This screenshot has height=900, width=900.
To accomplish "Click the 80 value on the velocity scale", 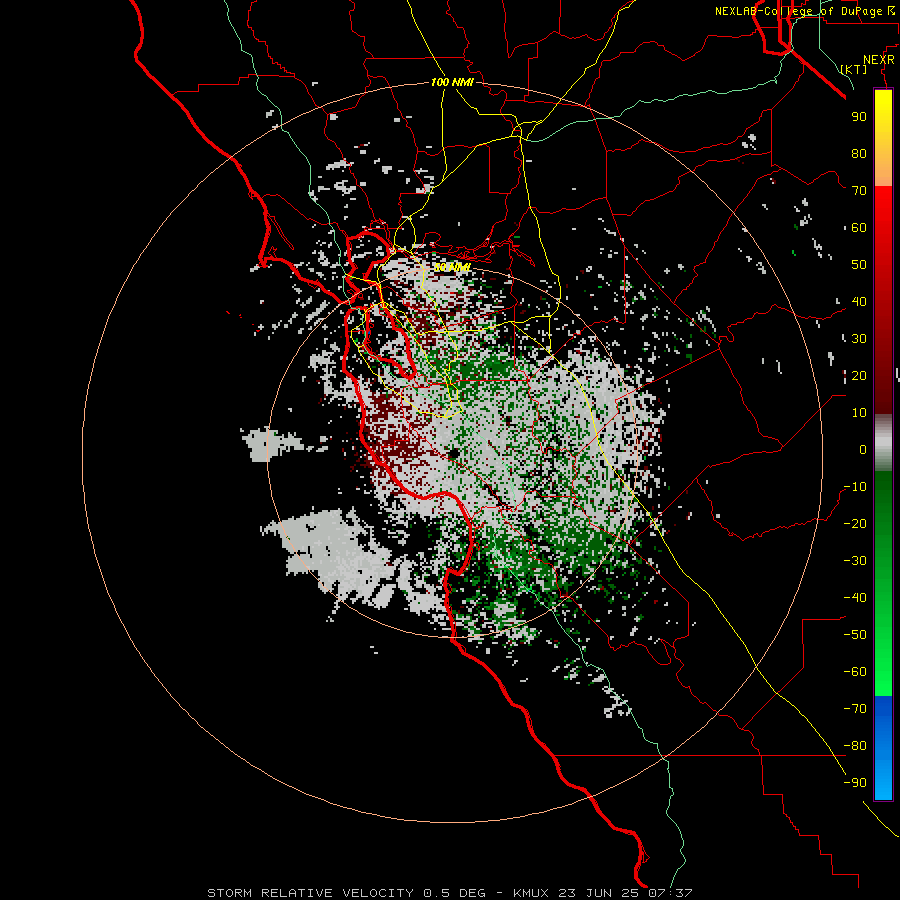I will click(x=859, y=153).
